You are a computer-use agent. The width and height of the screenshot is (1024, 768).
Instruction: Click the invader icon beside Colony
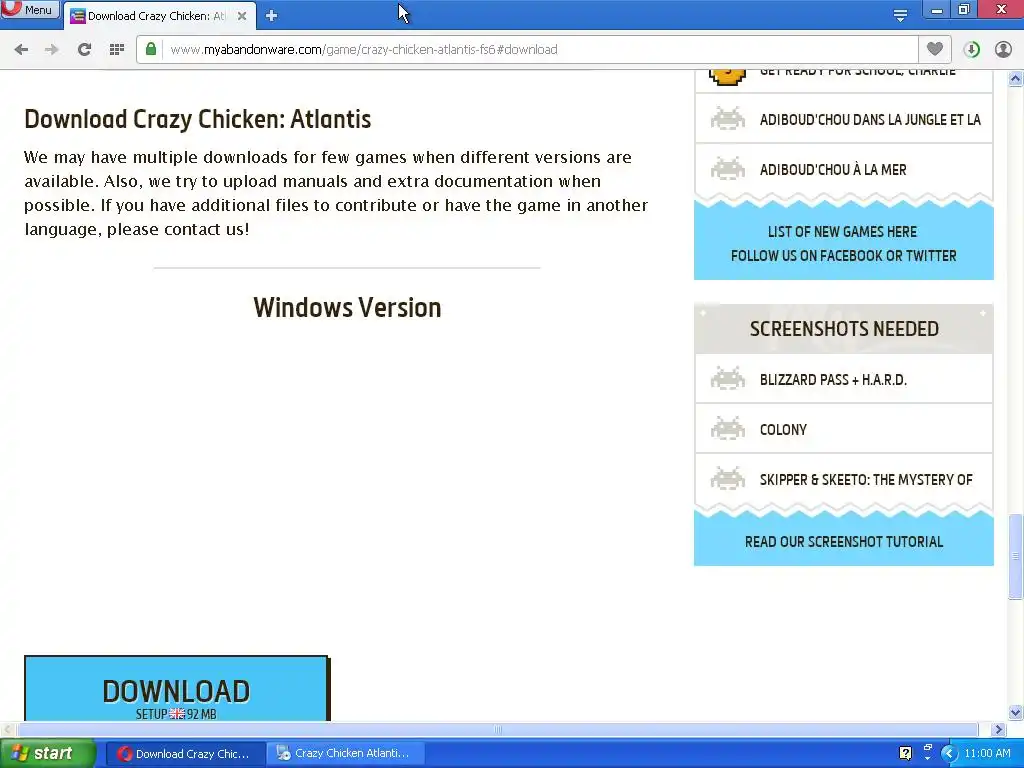[727, 428]
